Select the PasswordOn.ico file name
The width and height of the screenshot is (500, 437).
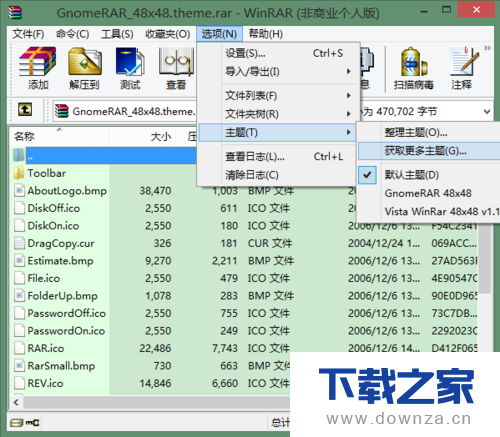pos(66,331)
